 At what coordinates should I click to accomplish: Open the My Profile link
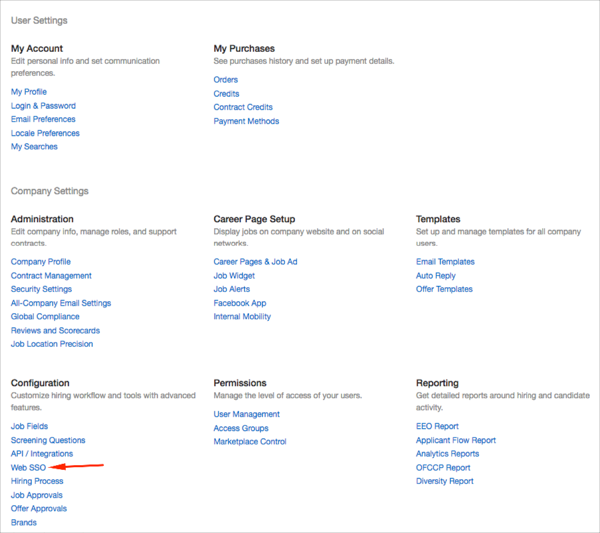[29, 92]
